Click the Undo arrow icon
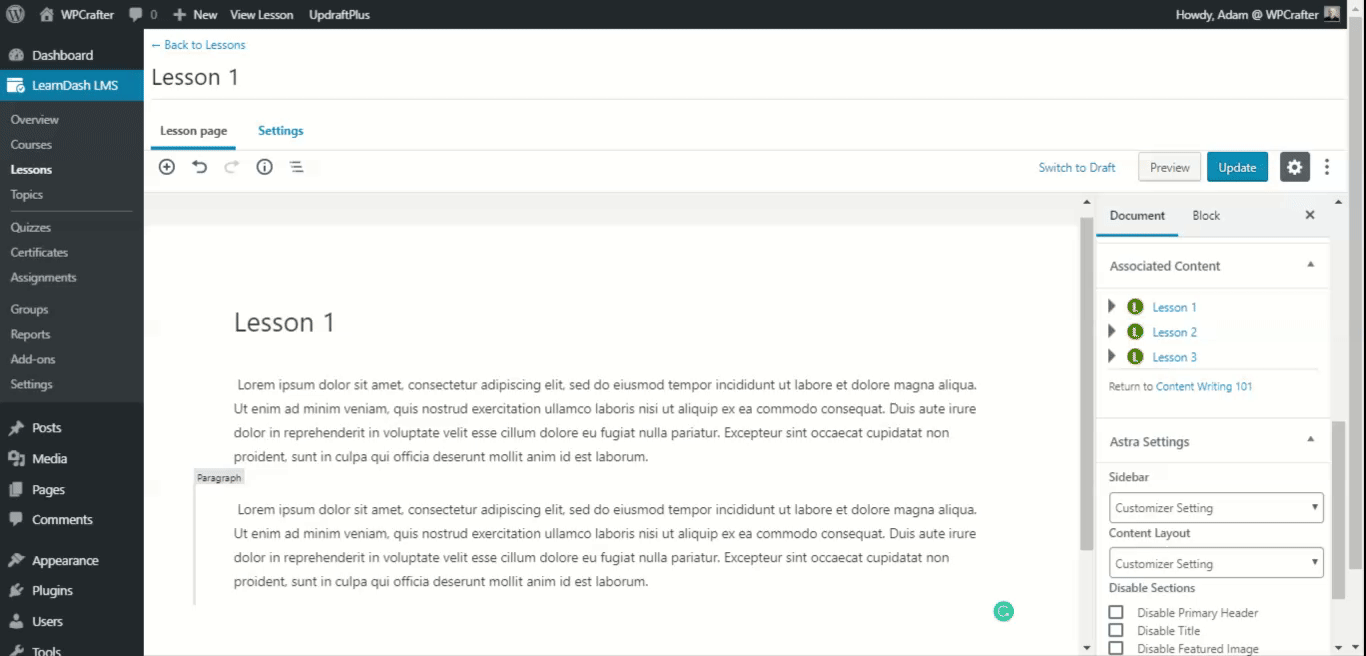1366x656 pixels. [x=200, y=167]
